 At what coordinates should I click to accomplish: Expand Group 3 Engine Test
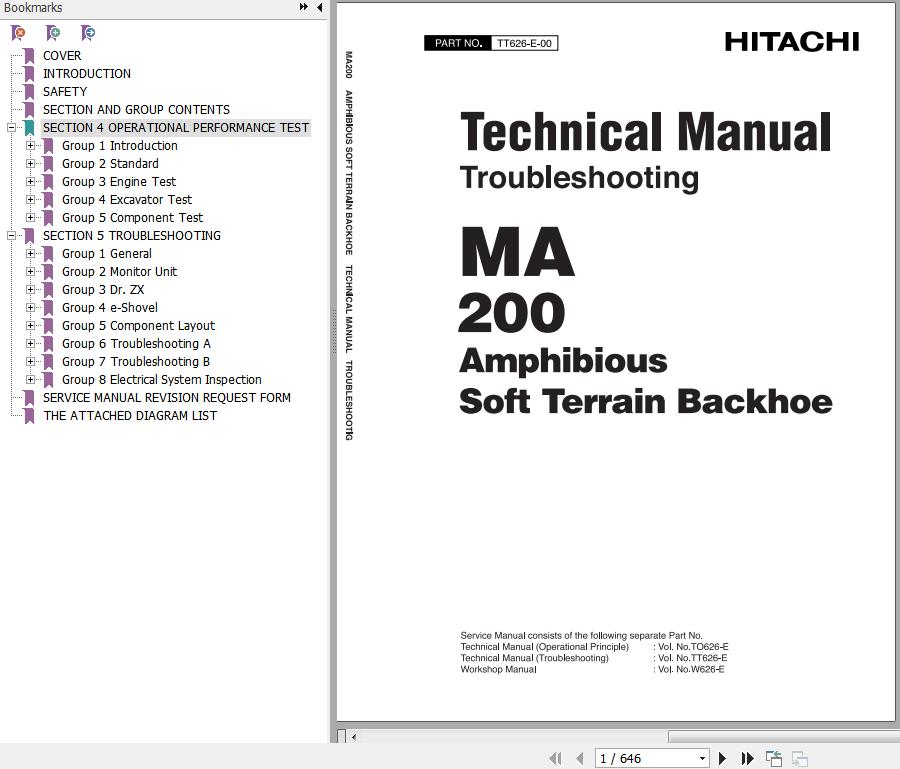coord(30,181)
